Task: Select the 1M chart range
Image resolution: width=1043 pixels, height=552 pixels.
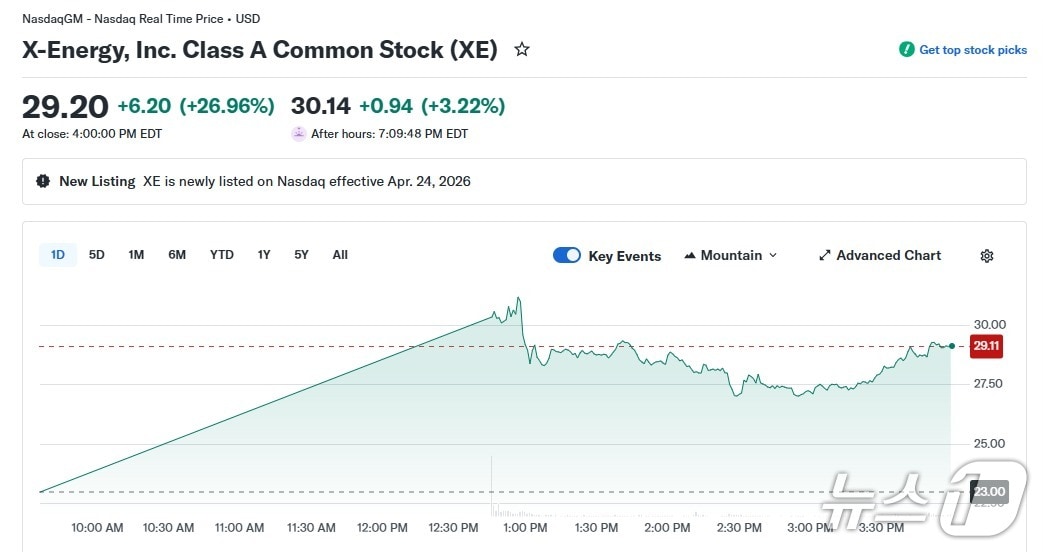Action: coord(136,255)
